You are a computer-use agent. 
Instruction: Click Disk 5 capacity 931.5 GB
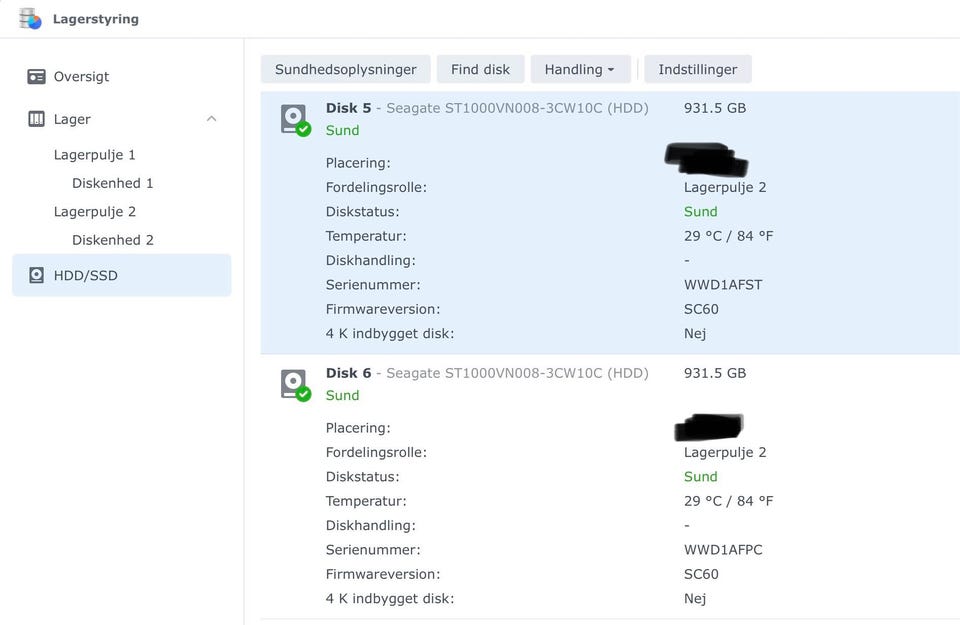click(714, 108)
